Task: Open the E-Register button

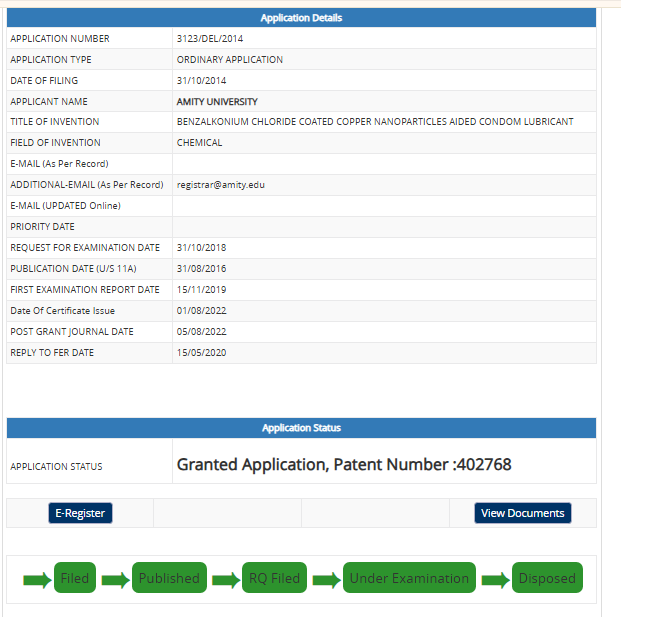Action: (80, 513)
